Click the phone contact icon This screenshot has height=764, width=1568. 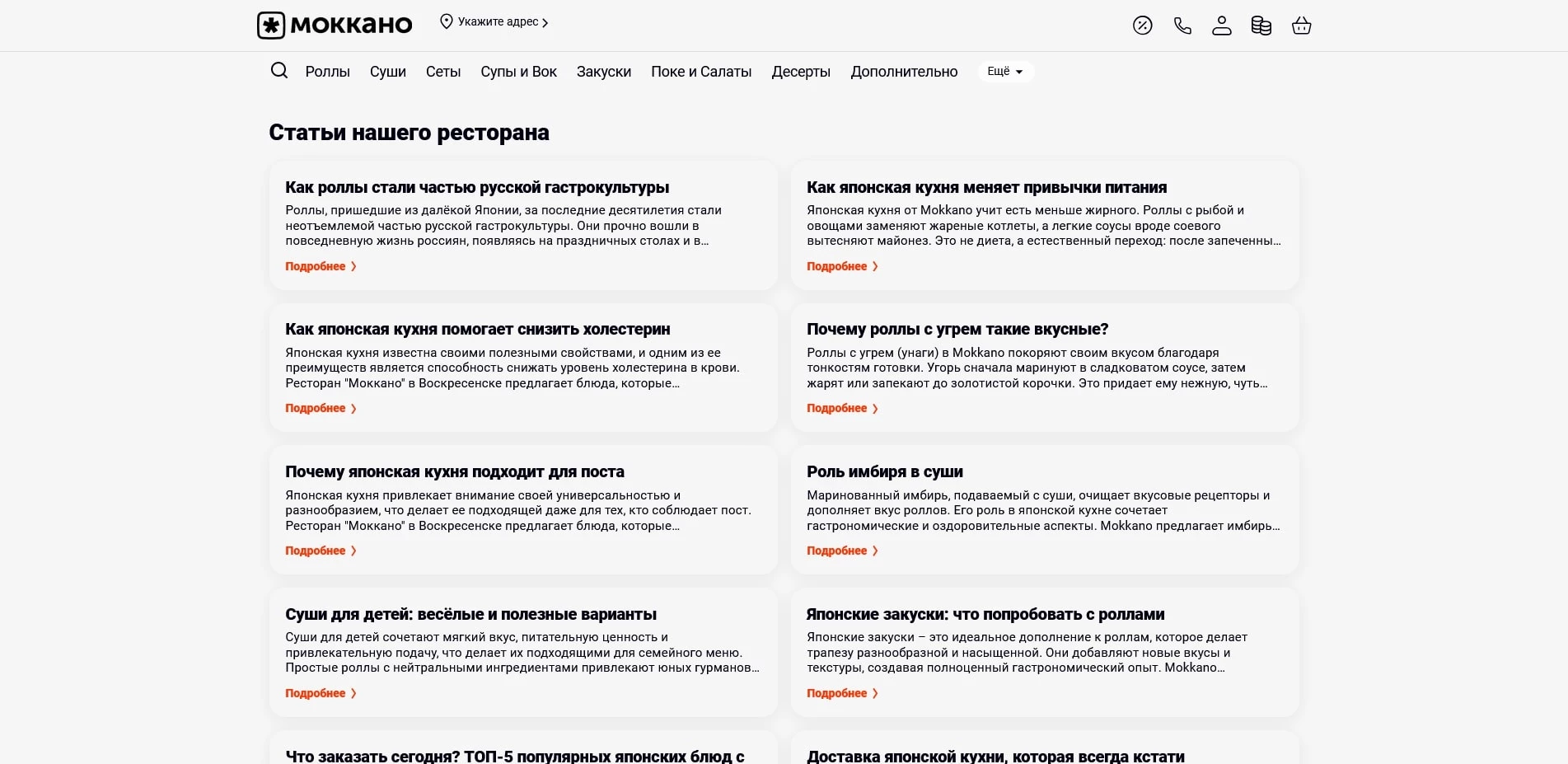coord(1182,26)
